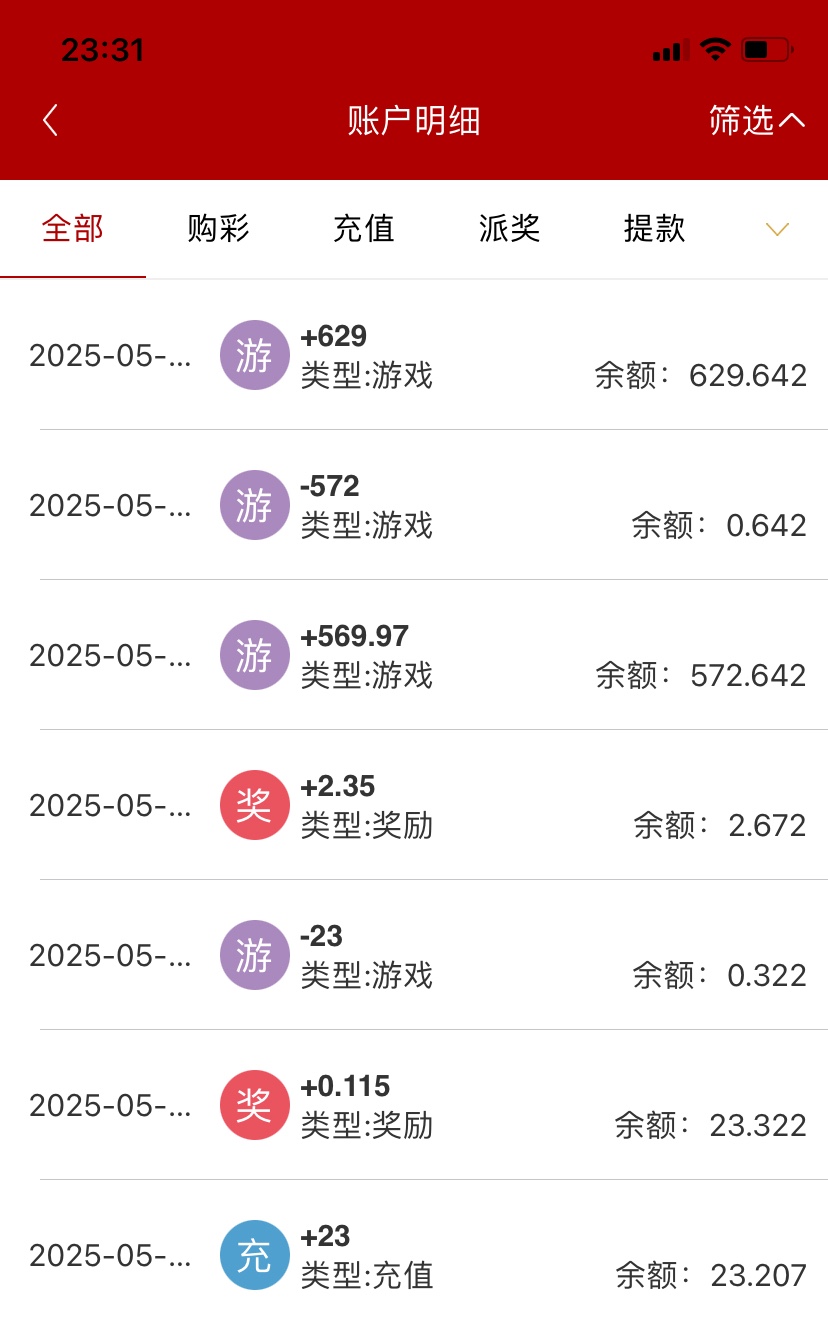Tap the purple 游 icon for +569.97
Image resolution: width=828 pixels, height=1326 pixels.
pos(254,655)
